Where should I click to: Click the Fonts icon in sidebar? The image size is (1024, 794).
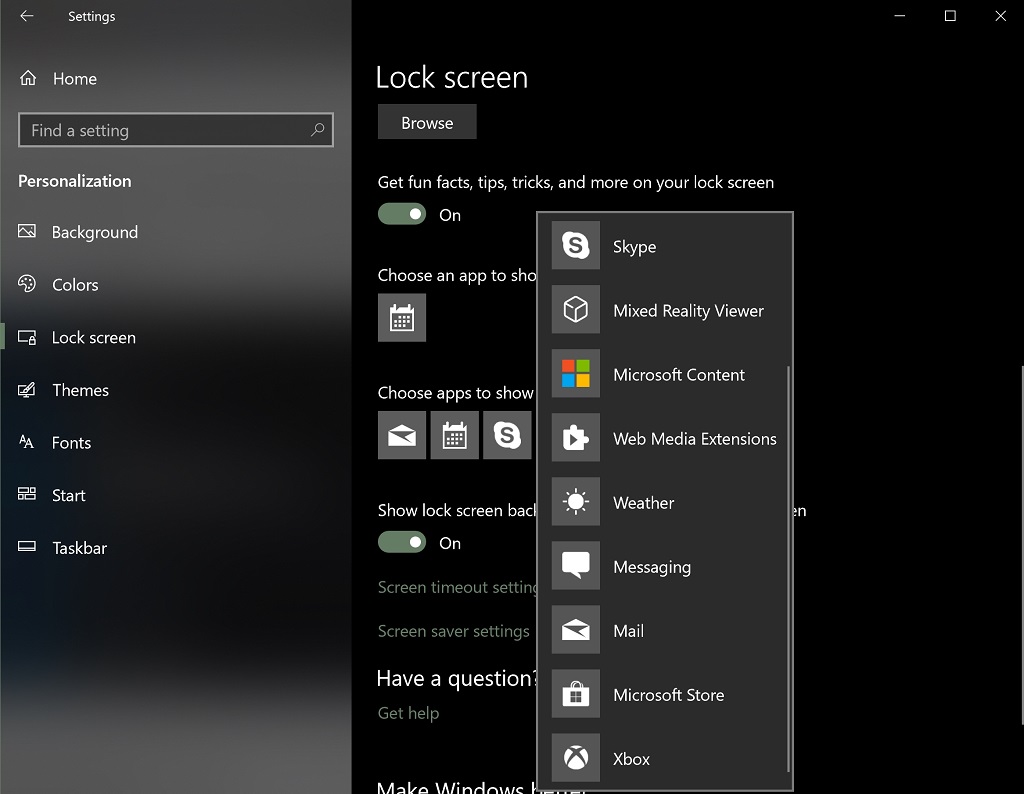(26, 442)
